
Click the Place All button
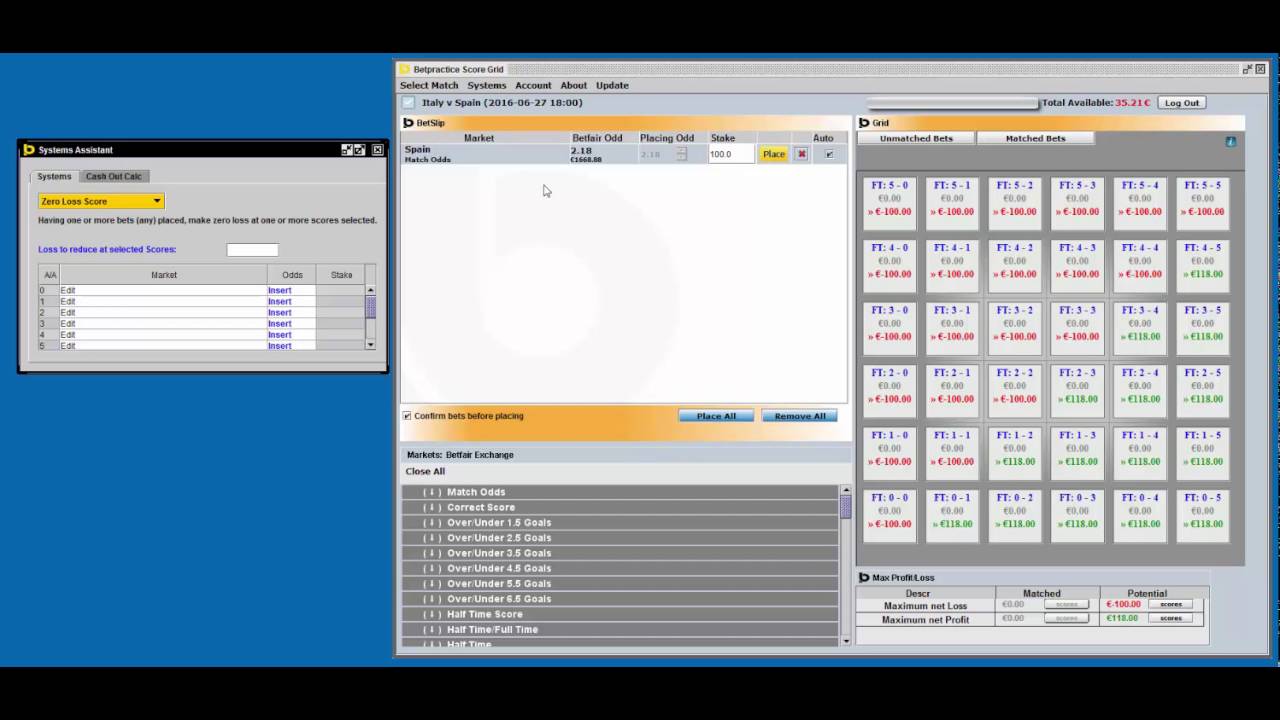click(716, 416)
